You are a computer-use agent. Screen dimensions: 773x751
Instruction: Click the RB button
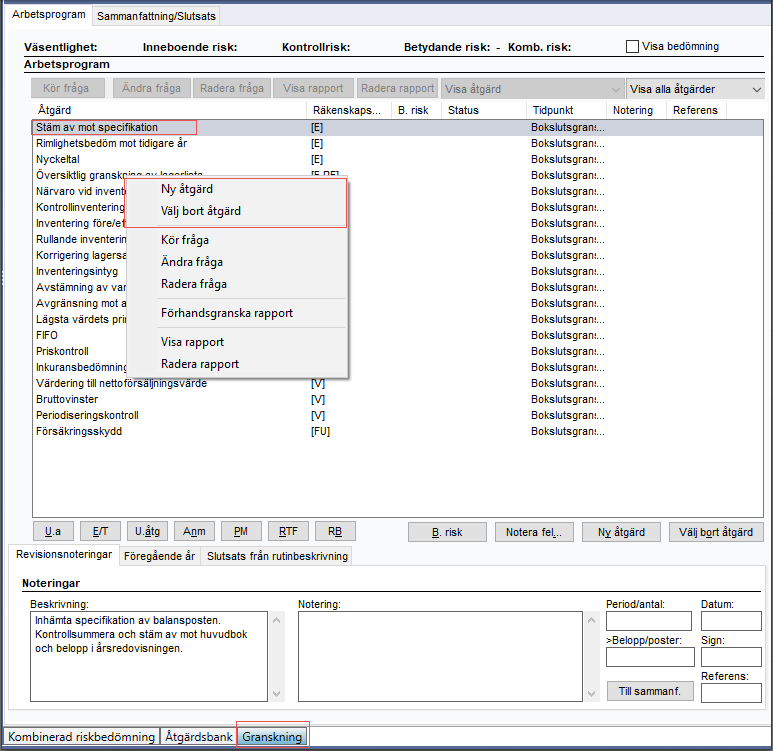point(335,532)
